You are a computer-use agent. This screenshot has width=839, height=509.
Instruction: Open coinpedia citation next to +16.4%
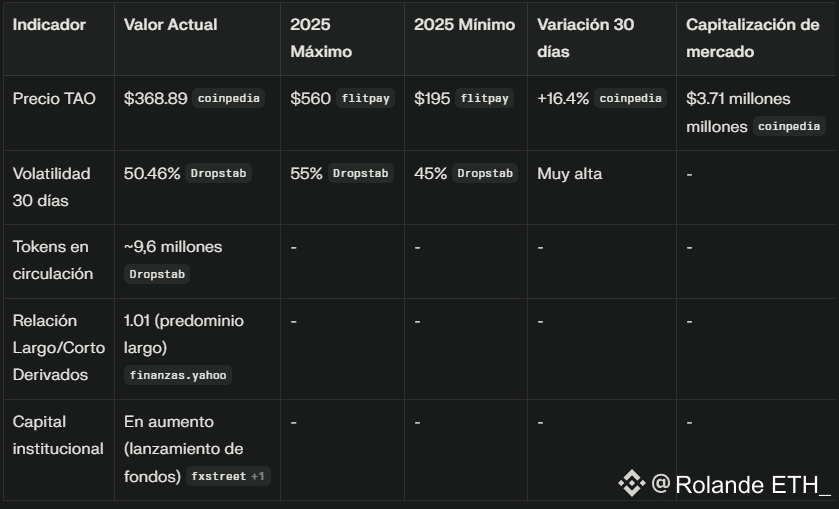[x=630, y=99]
